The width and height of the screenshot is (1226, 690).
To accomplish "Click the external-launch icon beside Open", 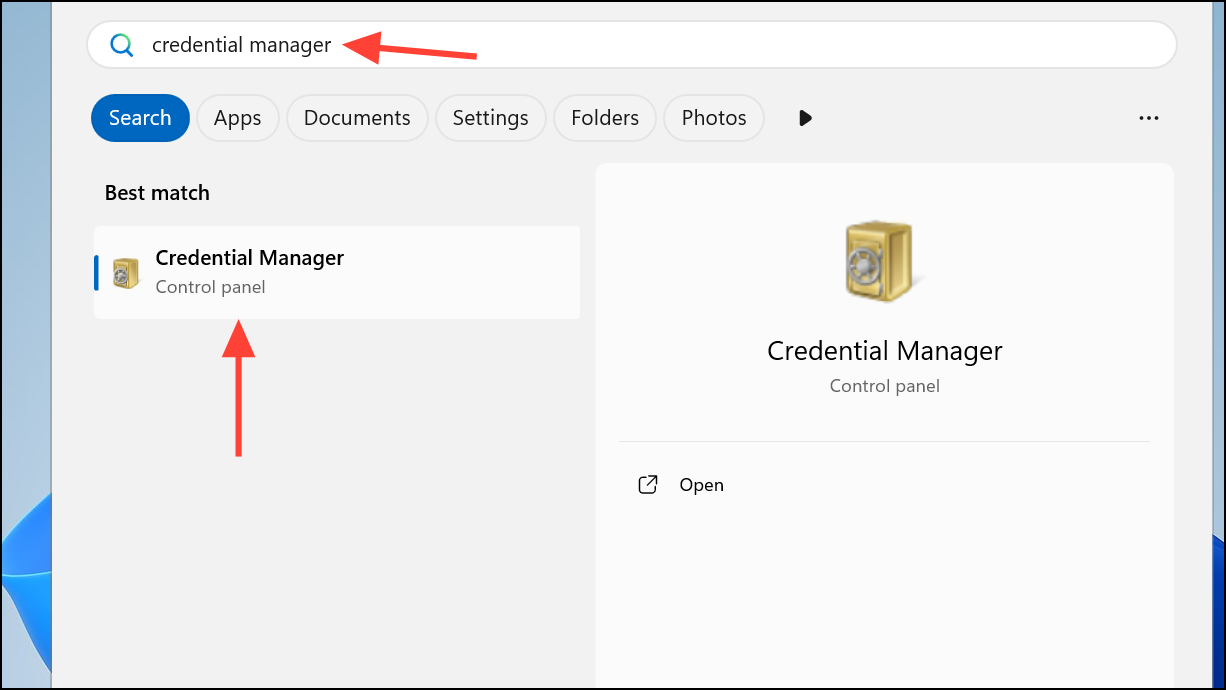I will click(x=648, y=485).
